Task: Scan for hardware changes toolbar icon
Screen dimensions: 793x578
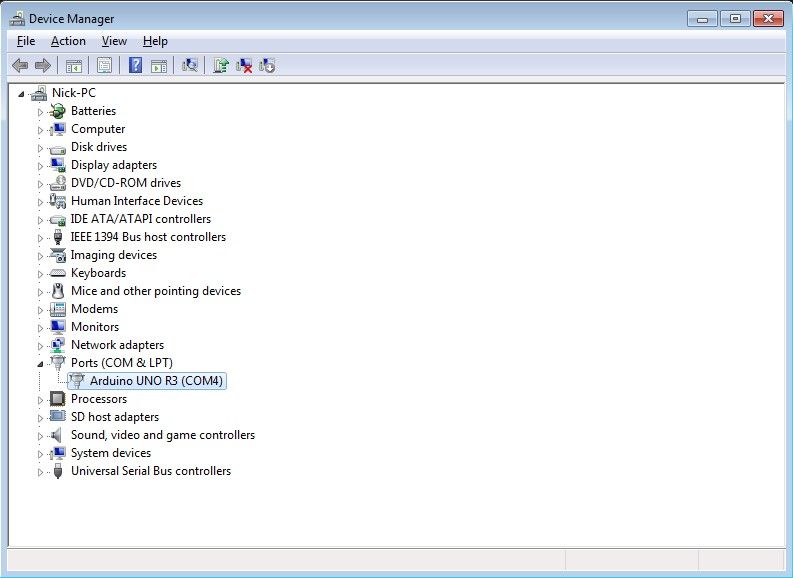Action: point(189,66)
